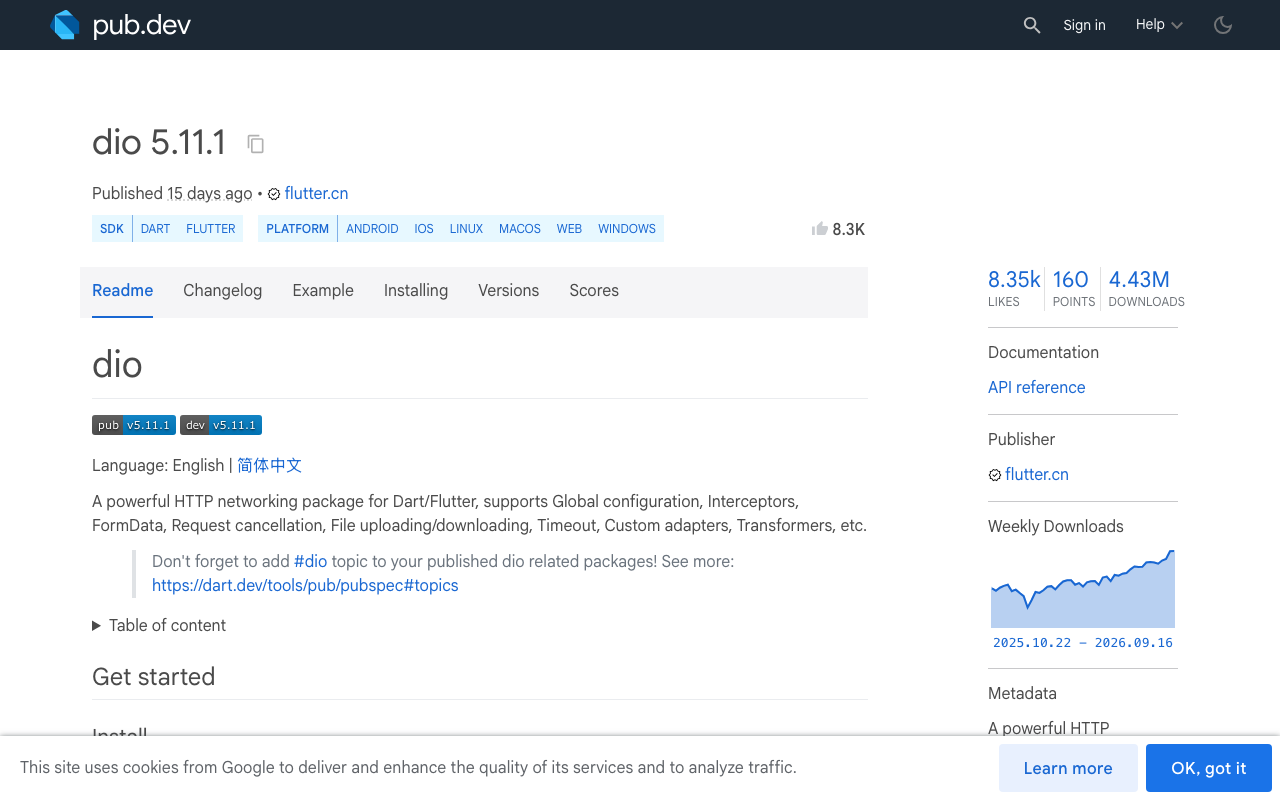Open the dart.dev pubspec topics URL
Screen dimensions: 1280x800
click(305, 586)
